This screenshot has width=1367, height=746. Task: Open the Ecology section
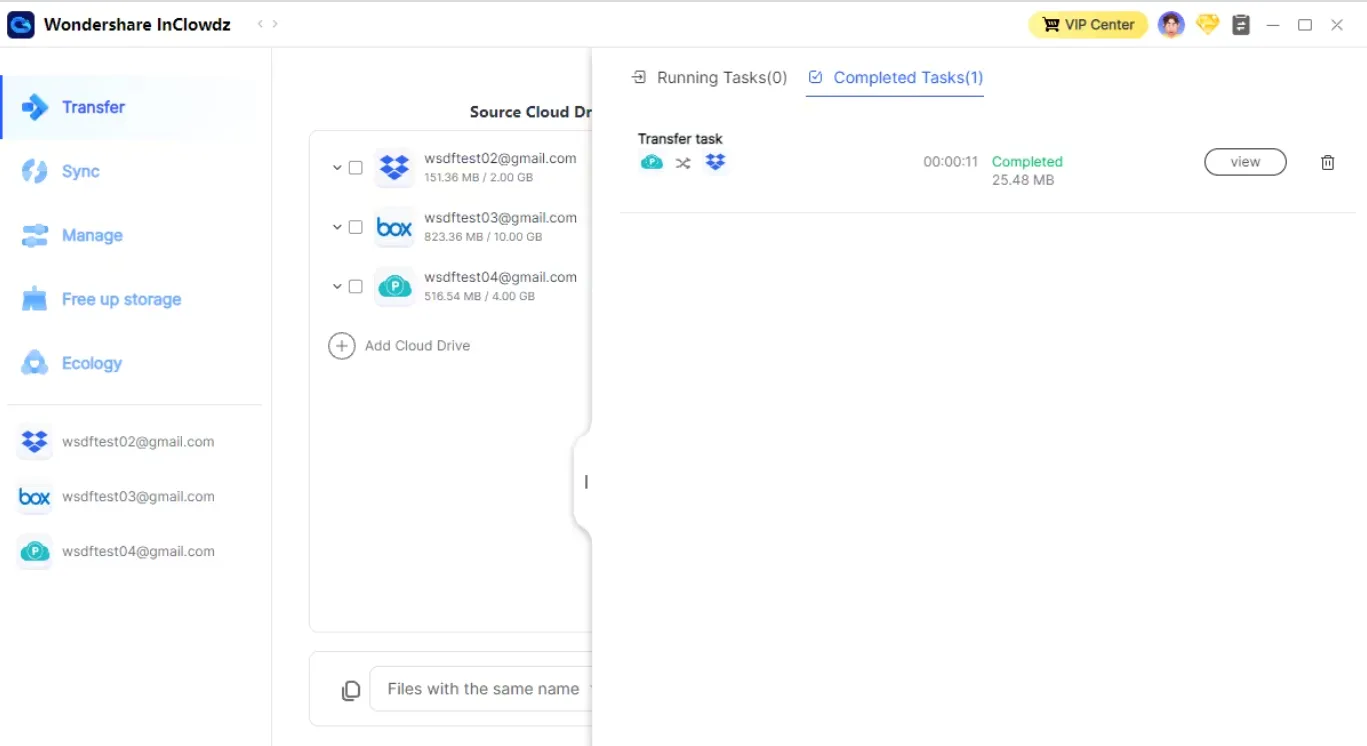click(x=91, y=363)
